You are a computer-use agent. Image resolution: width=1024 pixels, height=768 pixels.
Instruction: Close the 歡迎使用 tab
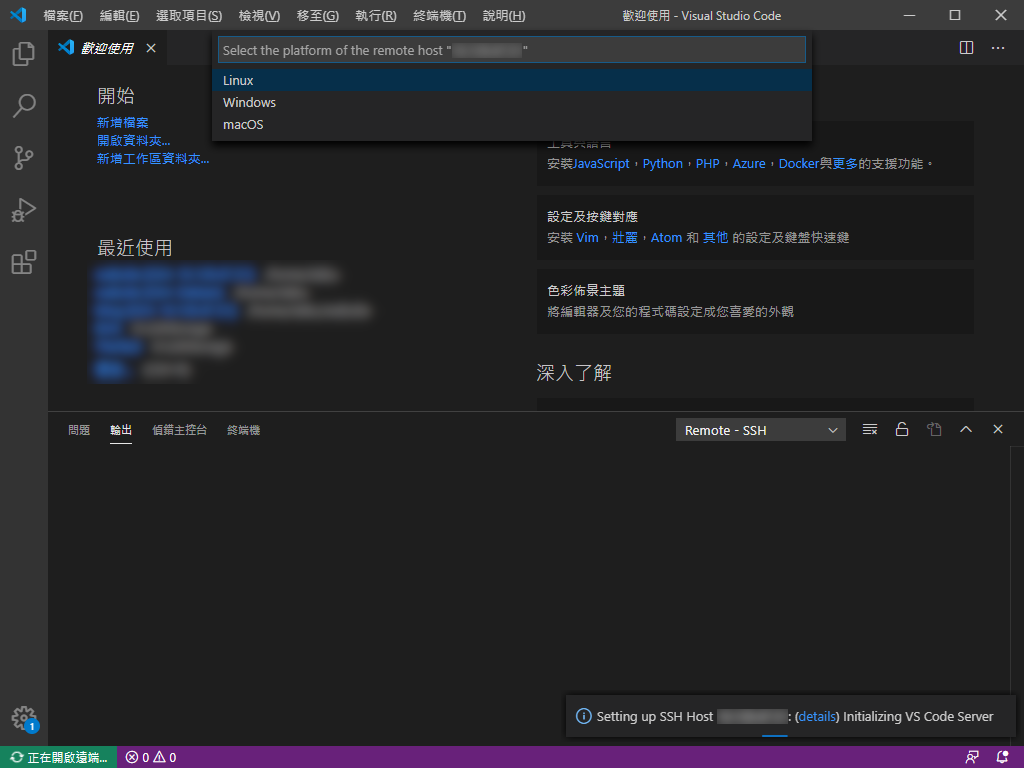pos(151,48)
